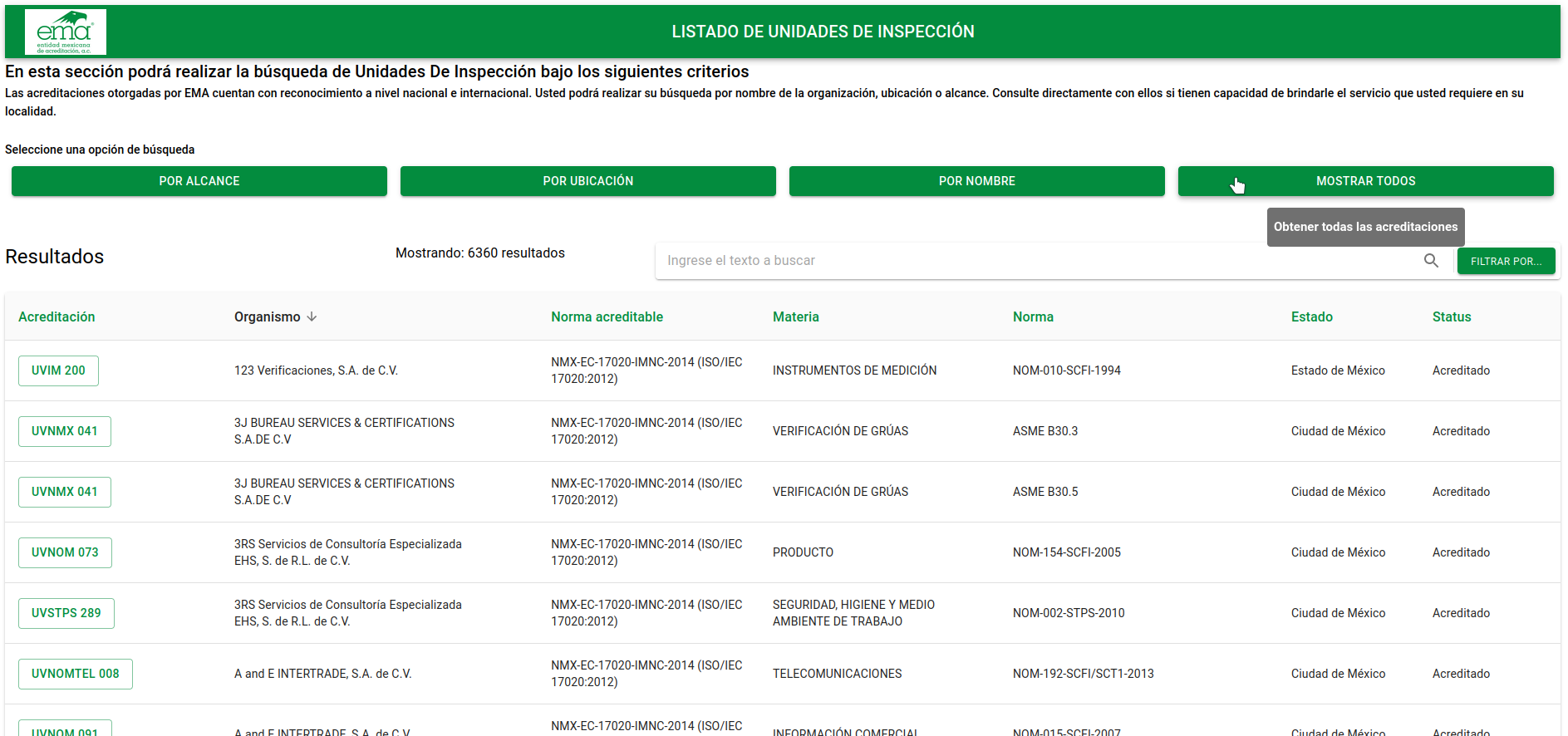Sort by Acreditación column header
This screenshot has height=736, width=1568.
tap(57, 316)
